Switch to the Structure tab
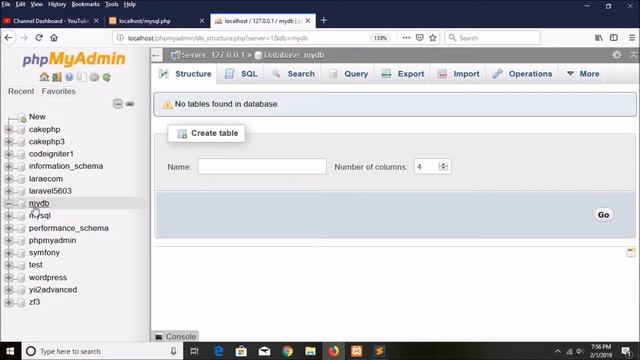 pyautogui.click(x=186, y=74)
